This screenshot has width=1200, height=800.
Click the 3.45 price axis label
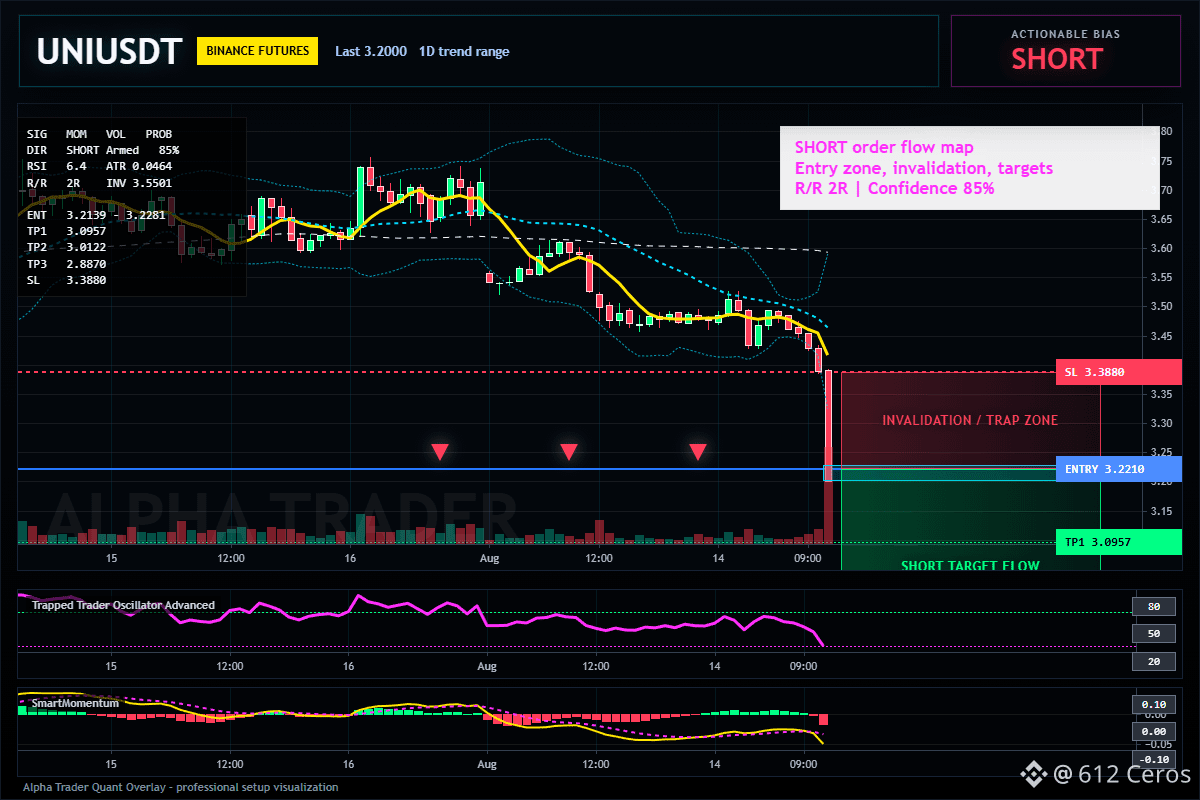click(1161, 336)
